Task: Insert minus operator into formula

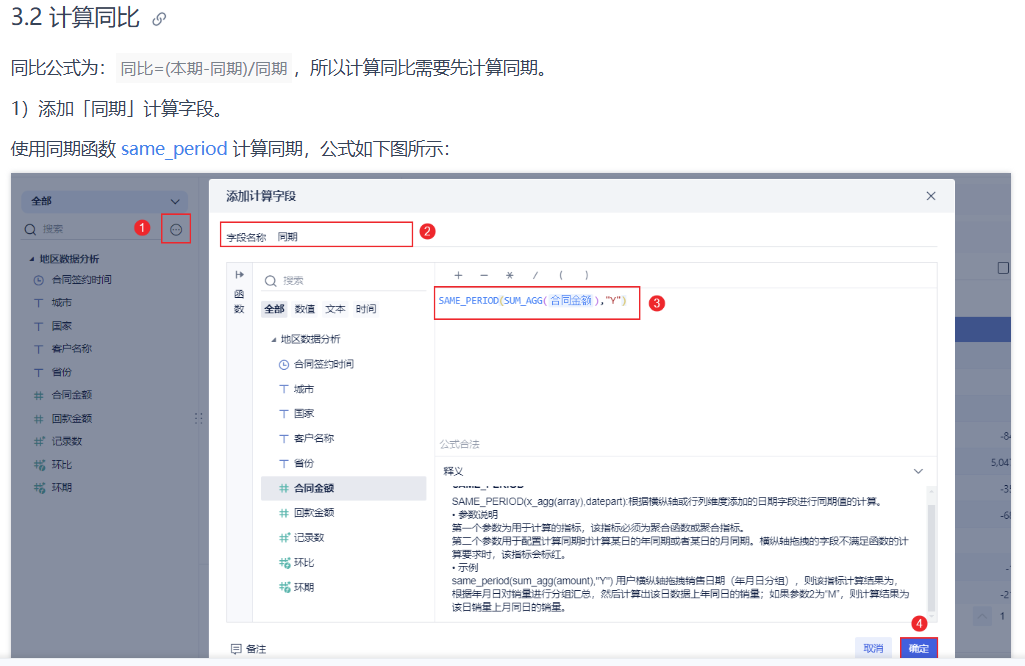Action: [x=484, y=275]
